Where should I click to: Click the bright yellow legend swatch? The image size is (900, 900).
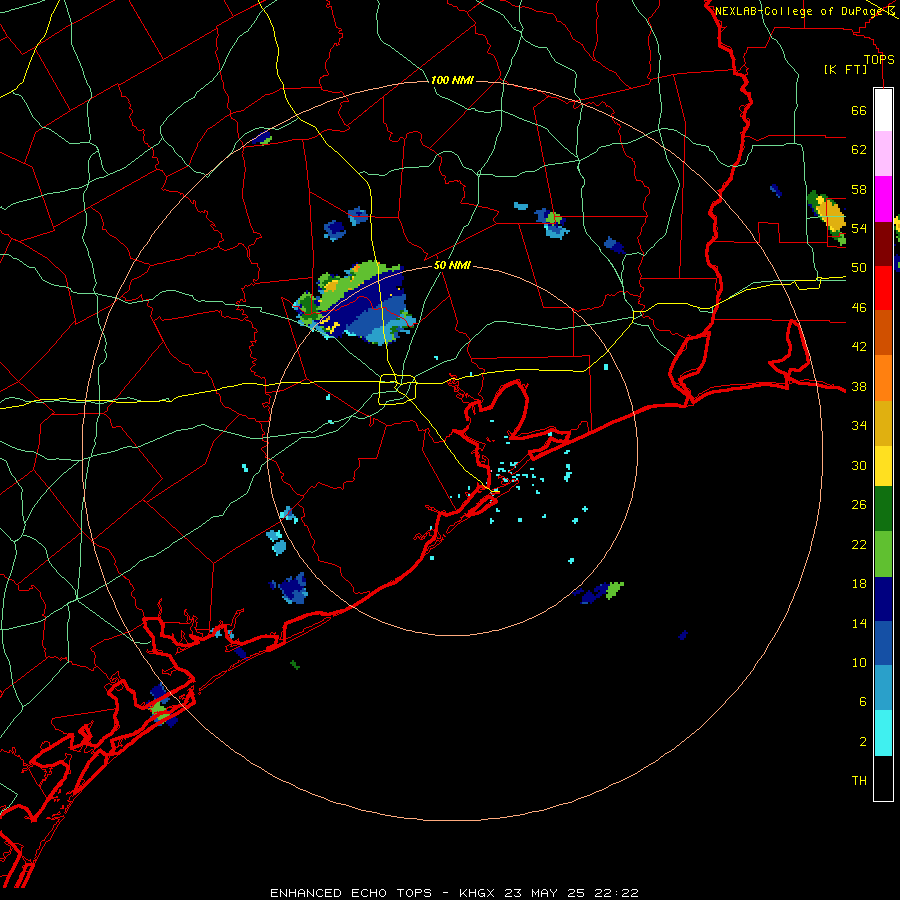tap(883, 466)
